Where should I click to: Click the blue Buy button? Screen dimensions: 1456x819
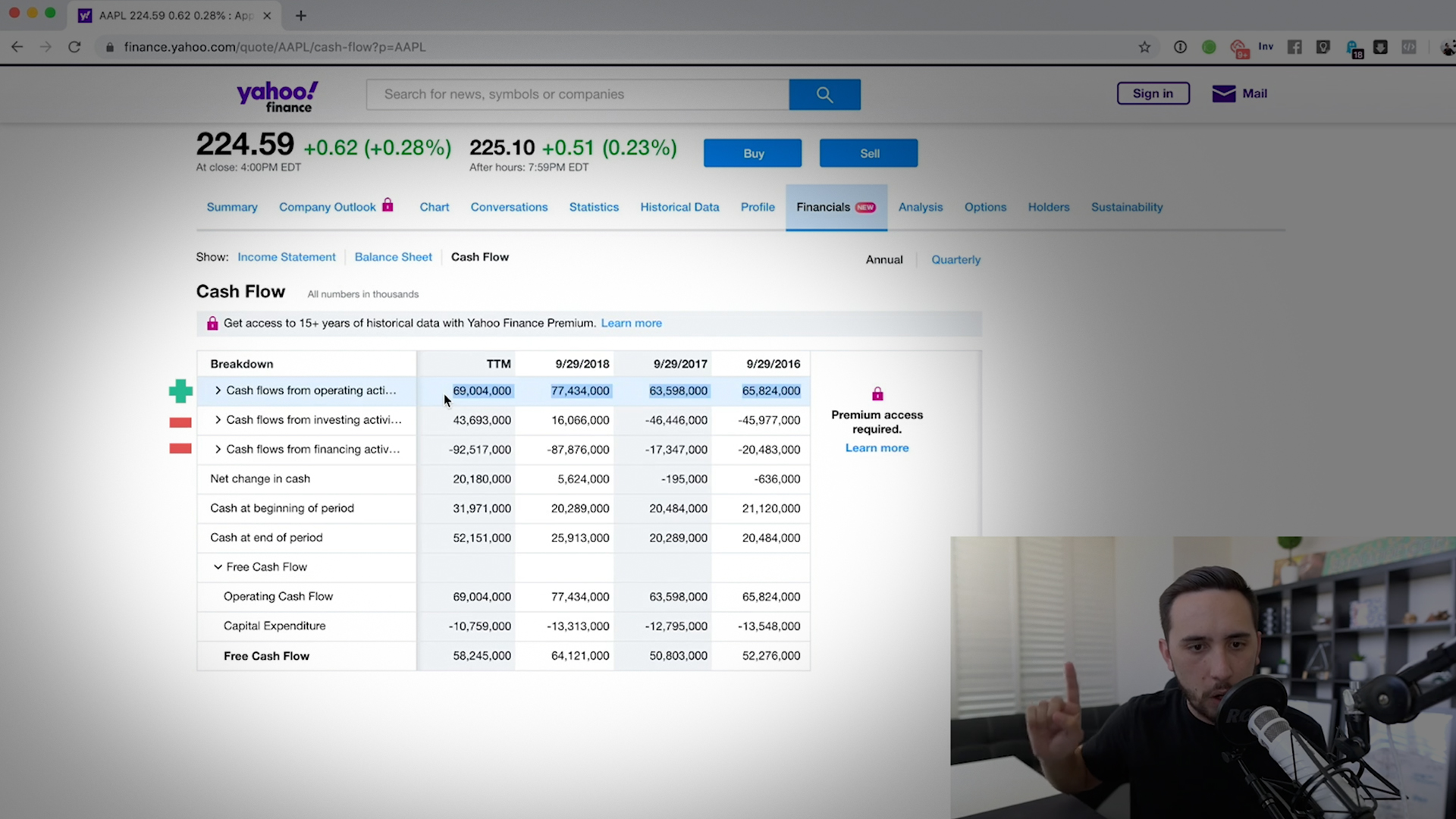tap(752, 153)
